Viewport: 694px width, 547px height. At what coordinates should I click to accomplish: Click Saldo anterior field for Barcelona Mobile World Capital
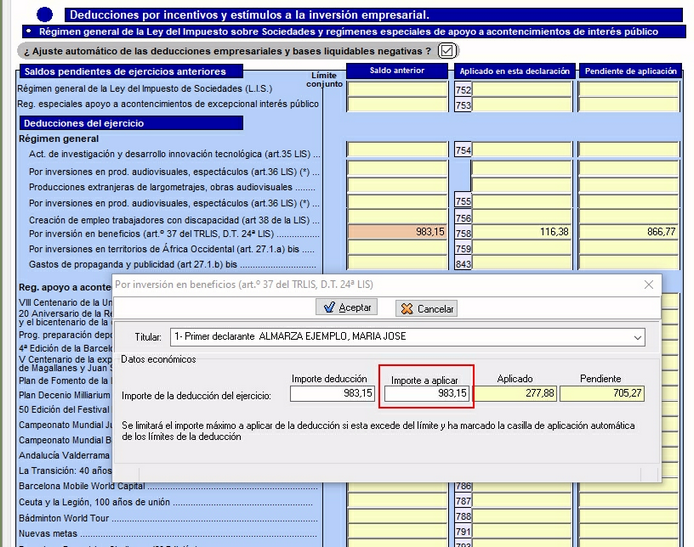(x=397, y=486)
